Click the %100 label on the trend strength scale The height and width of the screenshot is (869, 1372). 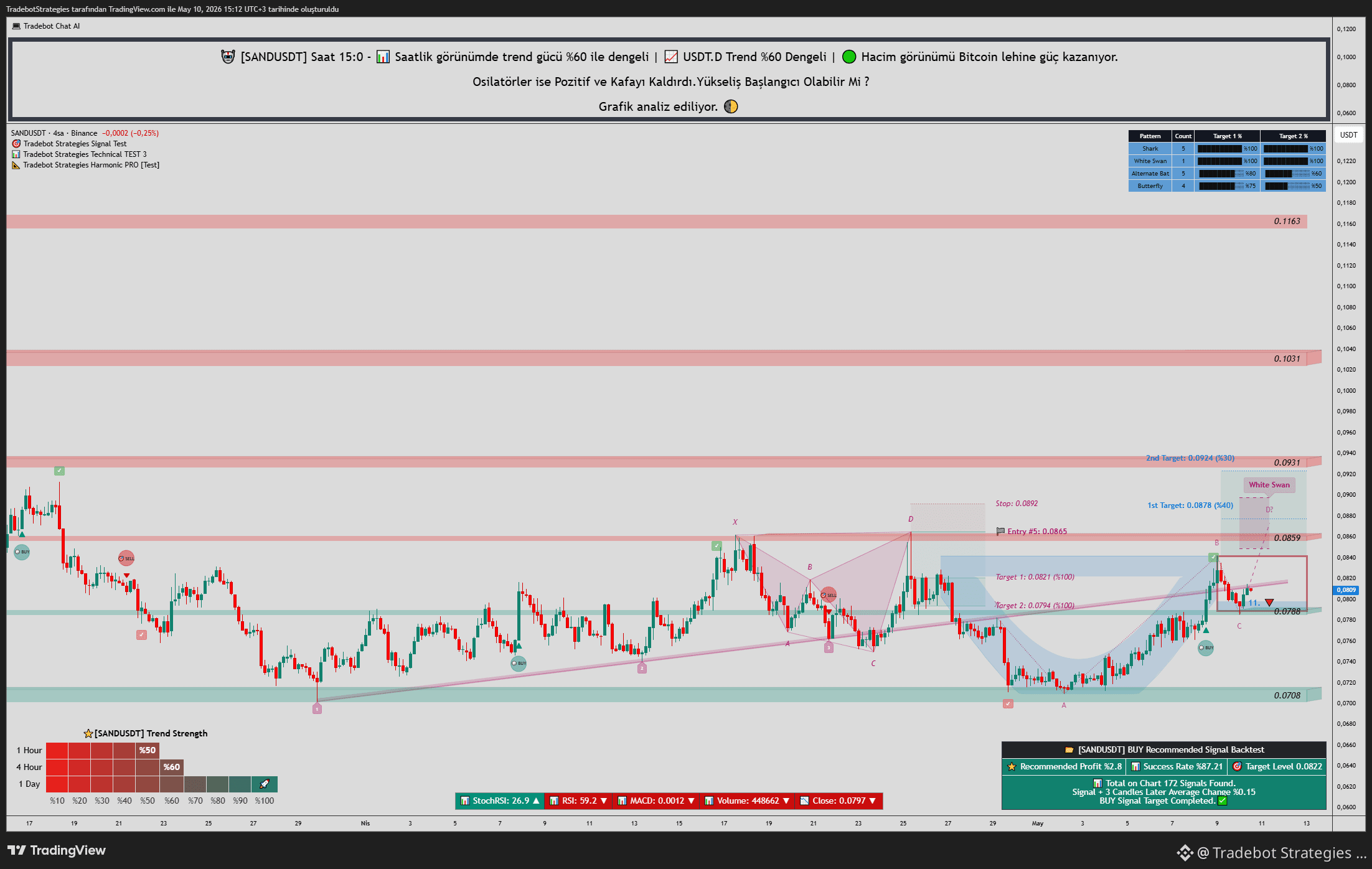coord(265,801)
